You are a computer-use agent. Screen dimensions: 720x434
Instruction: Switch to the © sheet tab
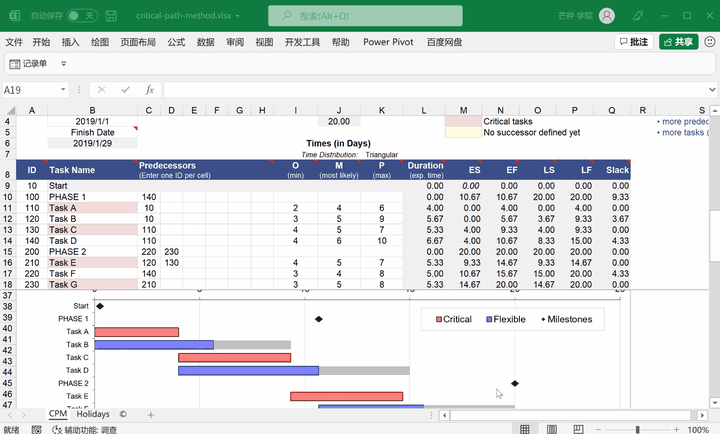[123, 414]
